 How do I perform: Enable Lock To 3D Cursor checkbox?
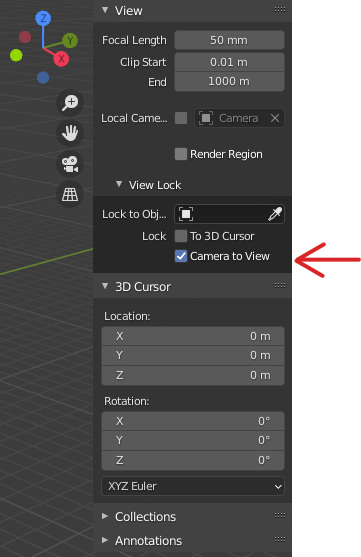click(181, 236)
